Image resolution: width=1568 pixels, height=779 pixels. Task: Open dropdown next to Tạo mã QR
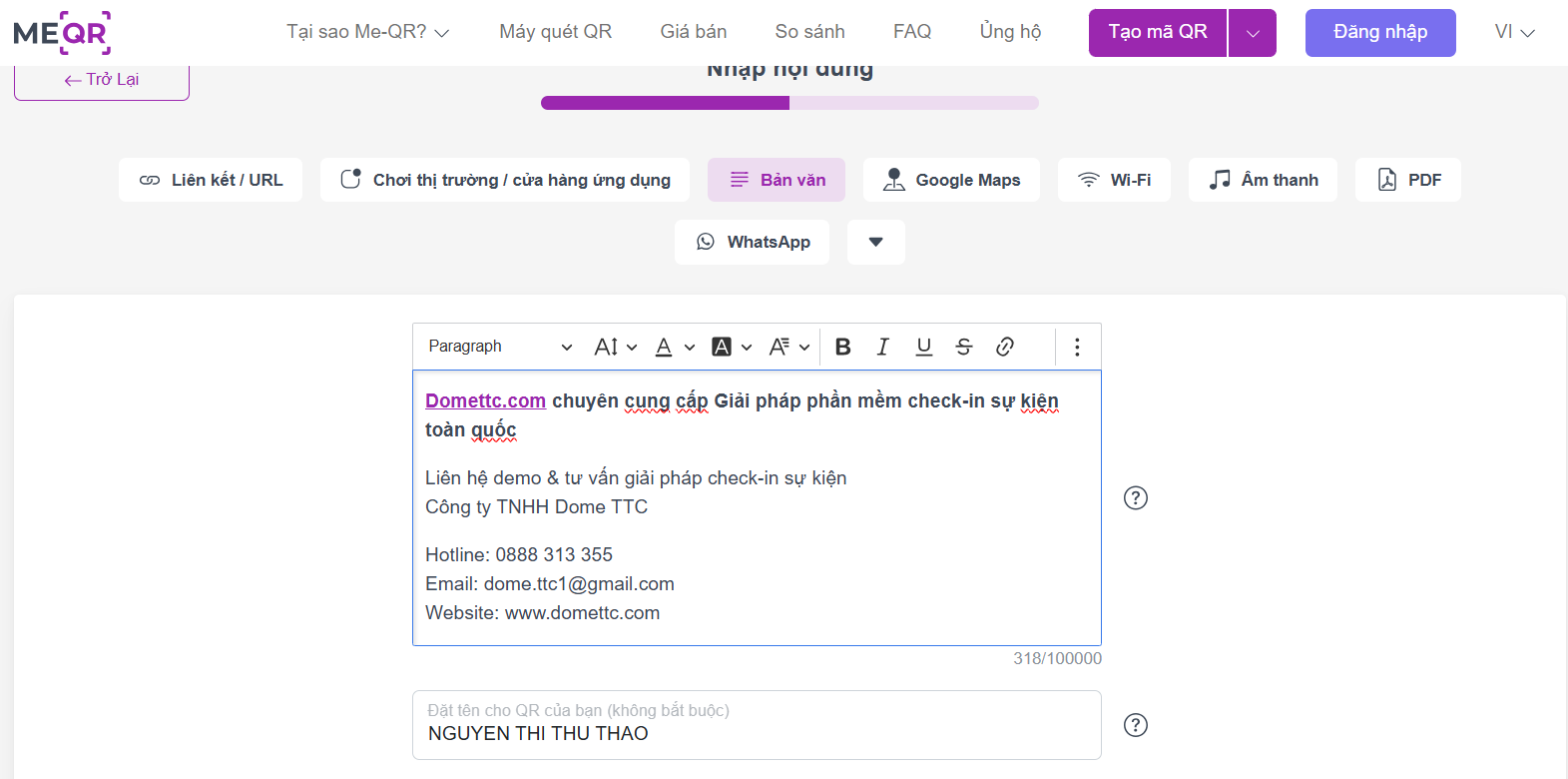pos(1253,33)
